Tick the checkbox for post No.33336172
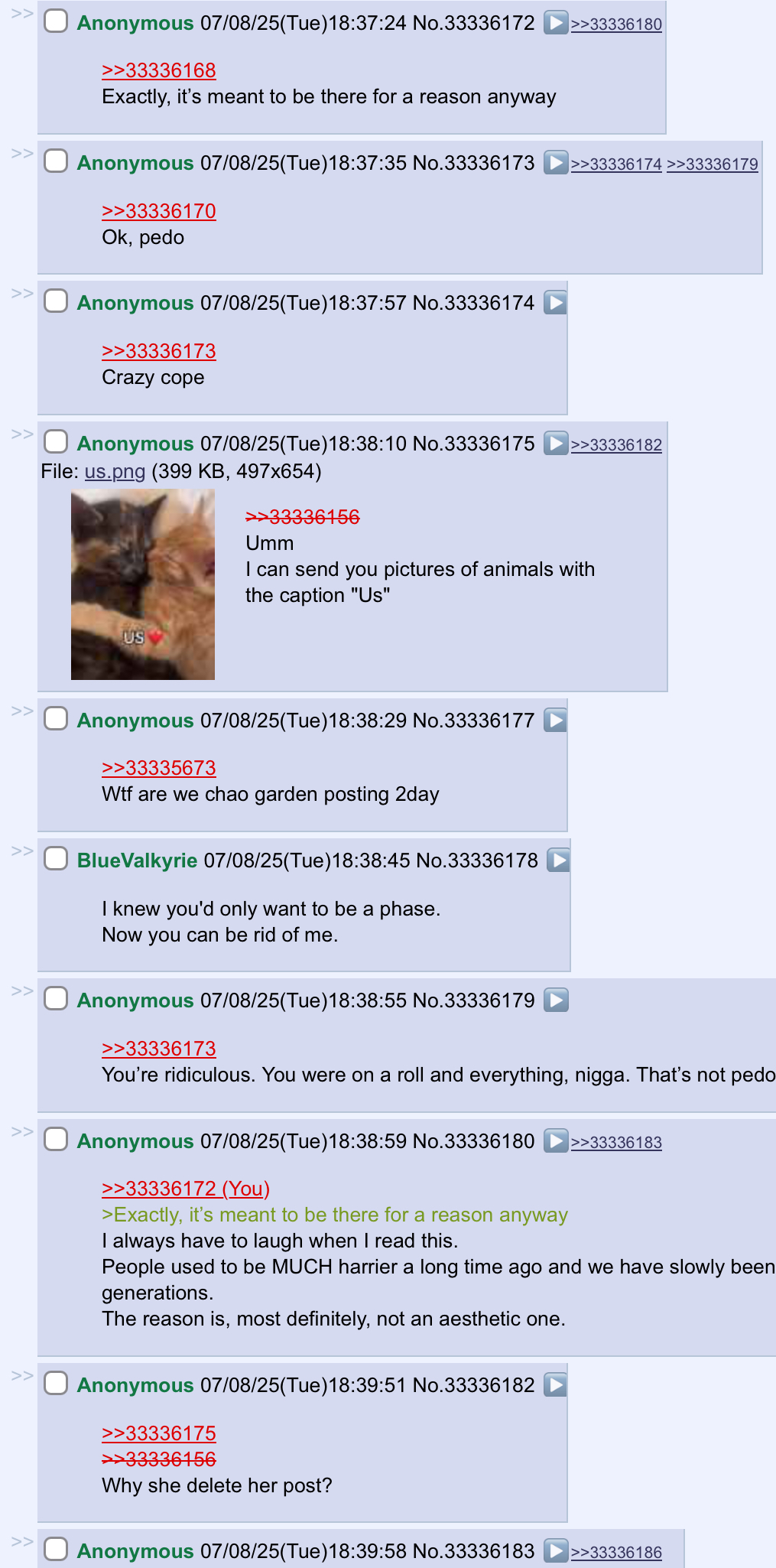 [x=56, y=21]
